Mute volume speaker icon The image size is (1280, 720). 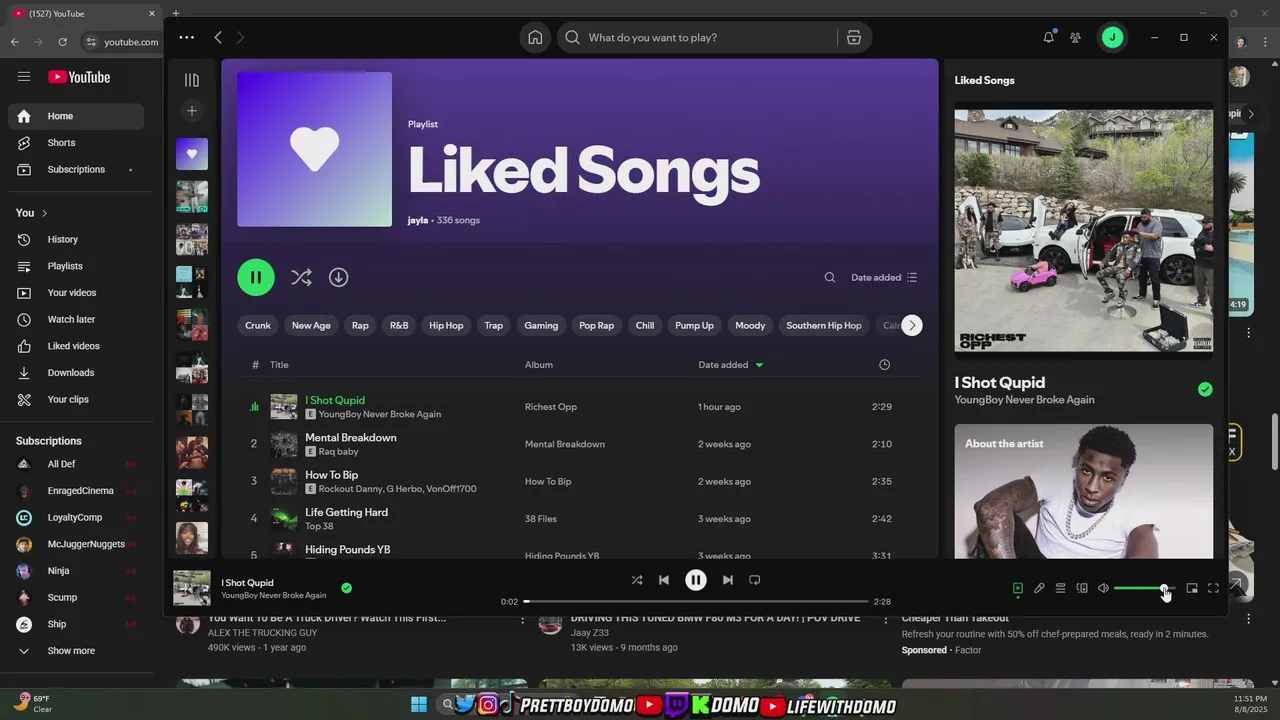pyautogui.click(x=1103, y=588)
